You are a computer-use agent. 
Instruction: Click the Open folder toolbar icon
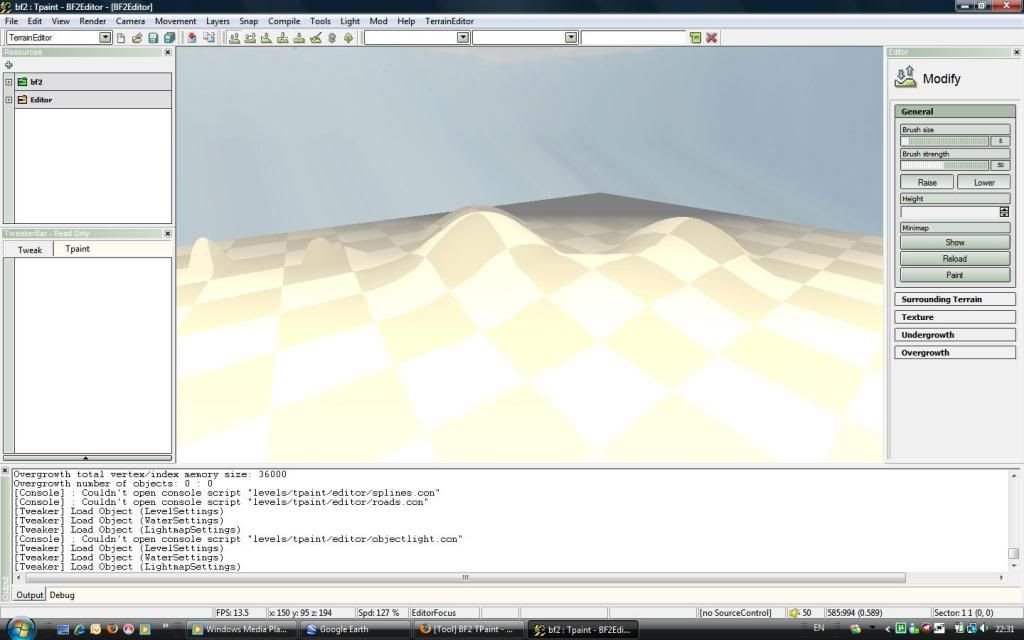click(137, 38)
